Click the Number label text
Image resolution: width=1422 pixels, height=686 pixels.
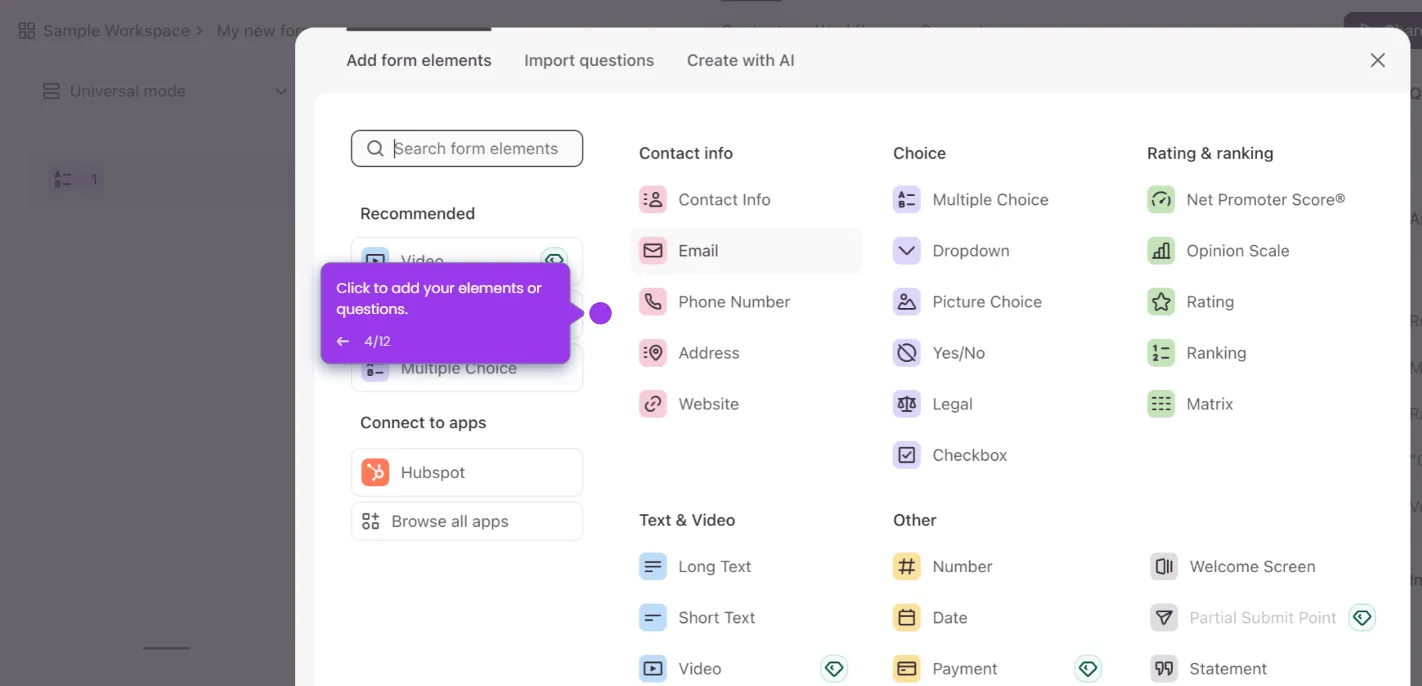click(962, 566)
